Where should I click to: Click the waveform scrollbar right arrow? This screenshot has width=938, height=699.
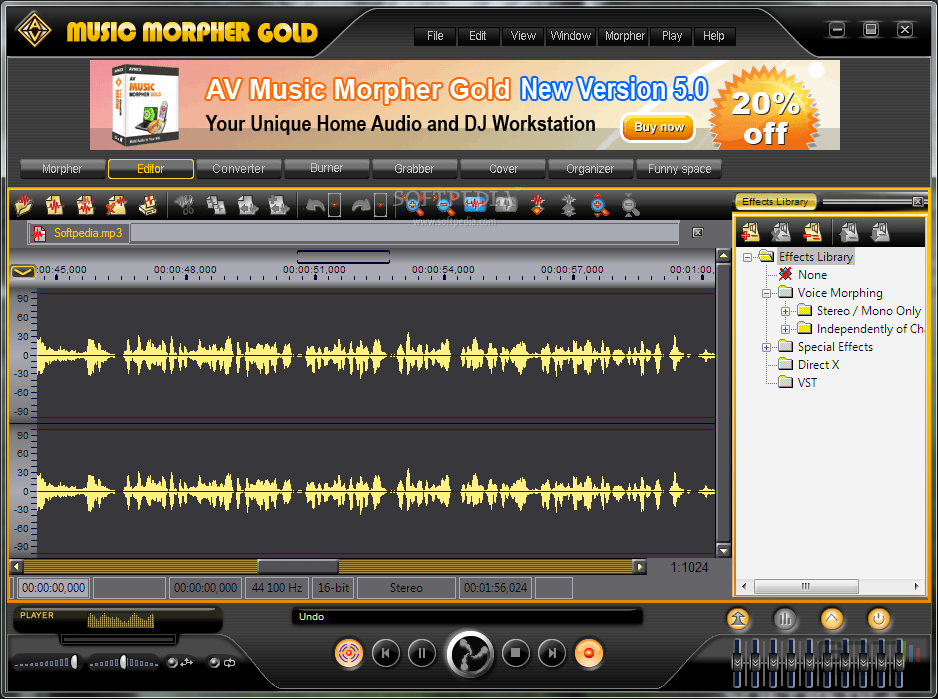[640, 567]
